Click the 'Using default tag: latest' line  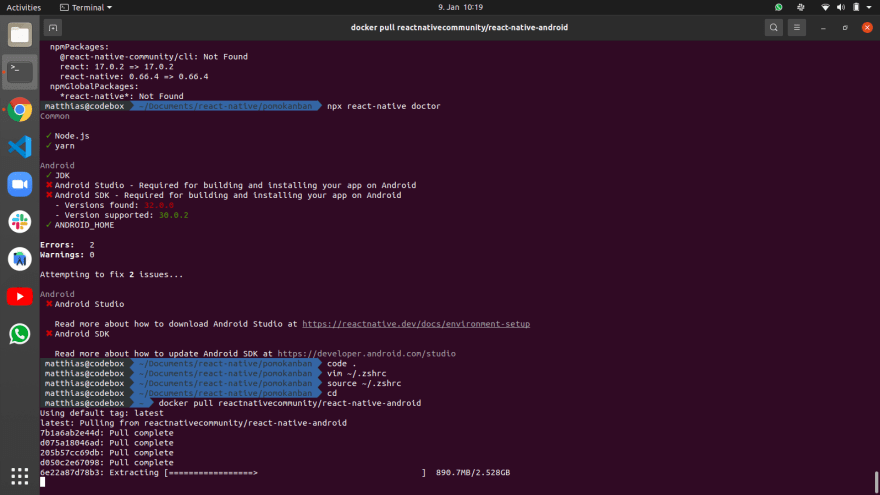[x=102, y=413]
